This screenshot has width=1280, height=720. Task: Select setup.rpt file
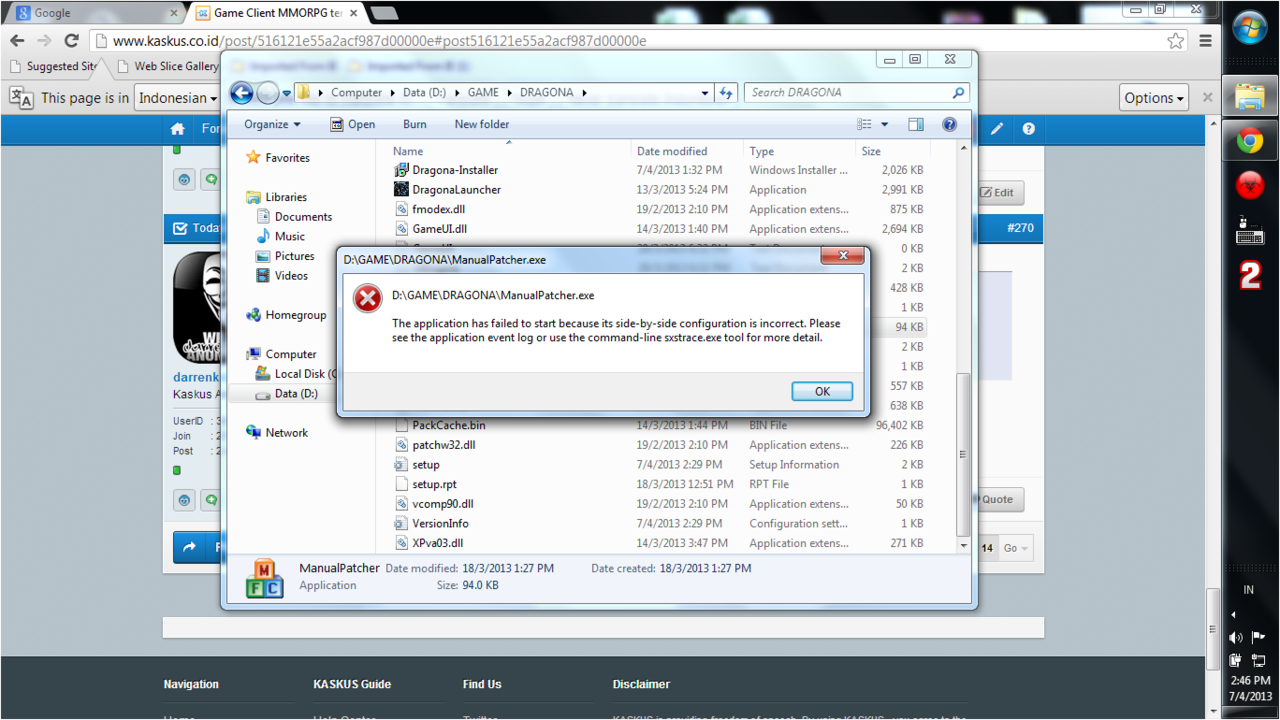coord(434,484)
